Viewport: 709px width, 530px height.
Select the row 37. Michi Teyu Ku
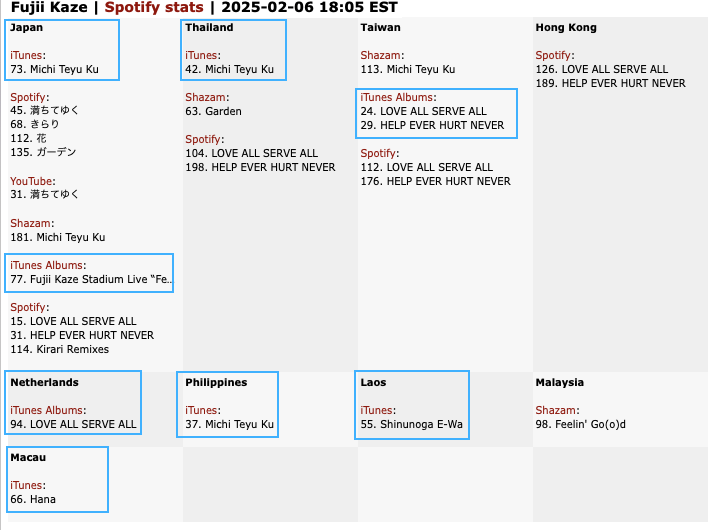(x=230, y=424)
